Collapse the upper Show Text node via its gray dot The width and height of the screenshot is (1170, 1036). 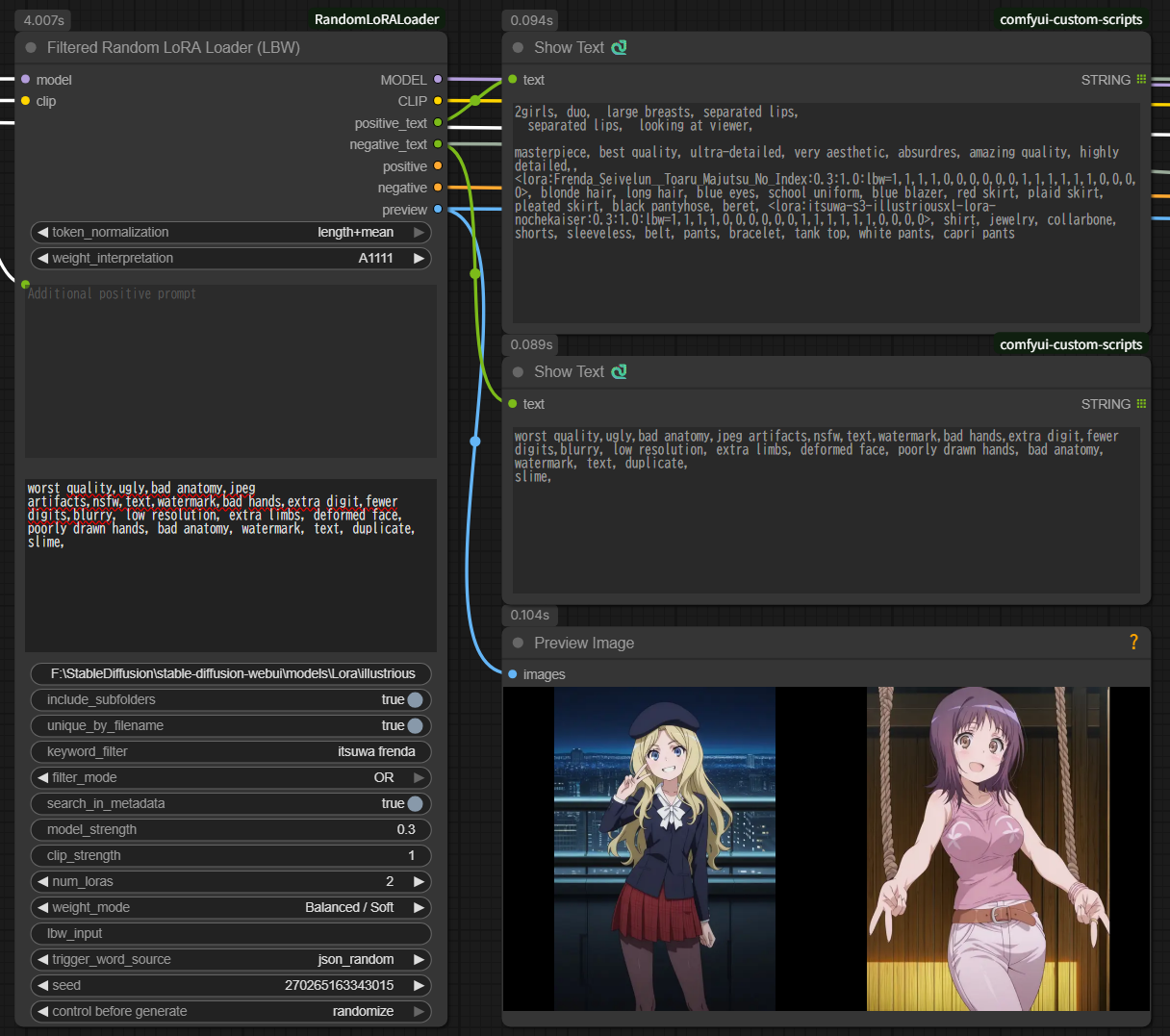(x=518, y=47)
